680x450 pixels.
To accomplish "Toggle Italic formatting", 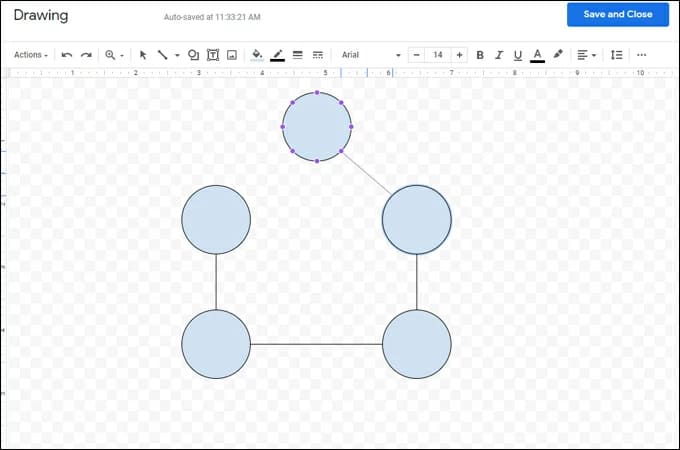I will pos(499,55).
